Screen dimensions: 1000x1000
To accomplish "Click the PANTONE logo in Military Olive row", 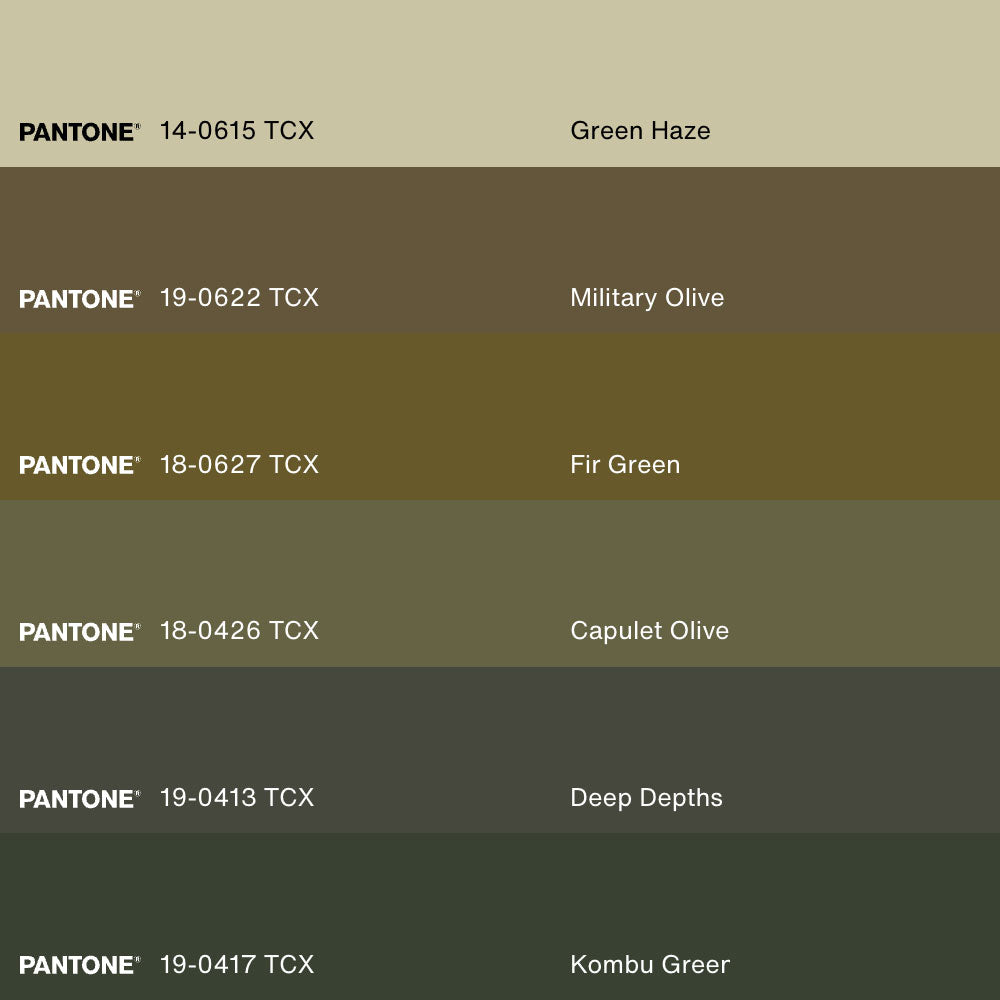I will [x=79, y=299].
